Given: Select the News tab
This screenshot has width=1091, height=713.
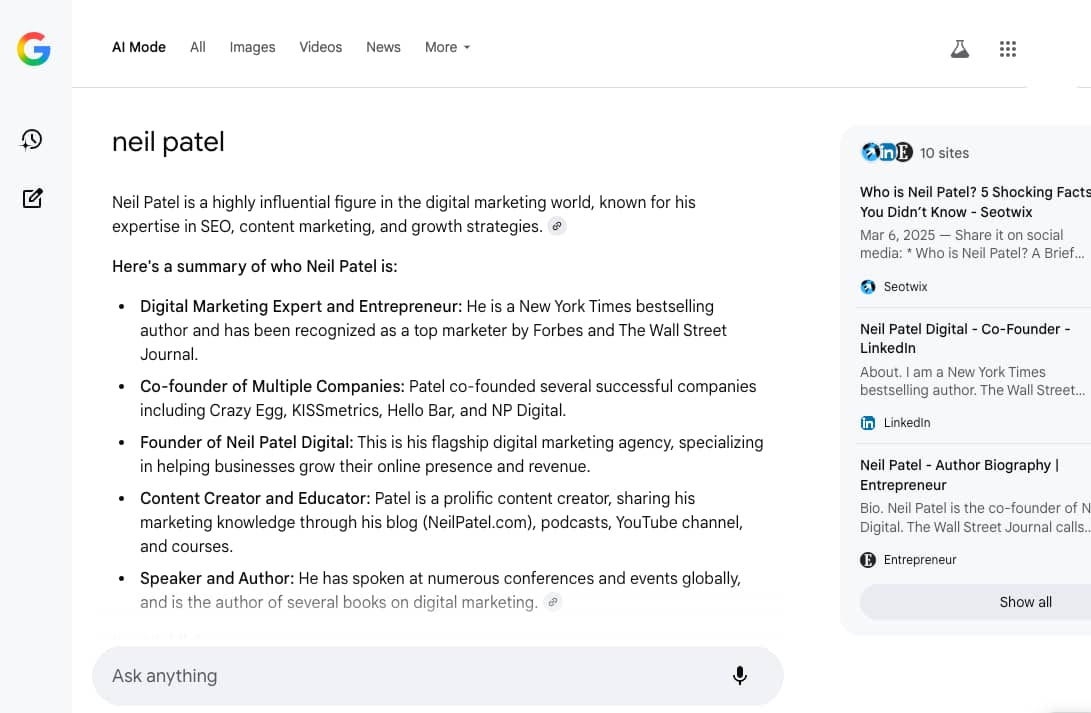Looking at the screenshot, I should (383, 47).
